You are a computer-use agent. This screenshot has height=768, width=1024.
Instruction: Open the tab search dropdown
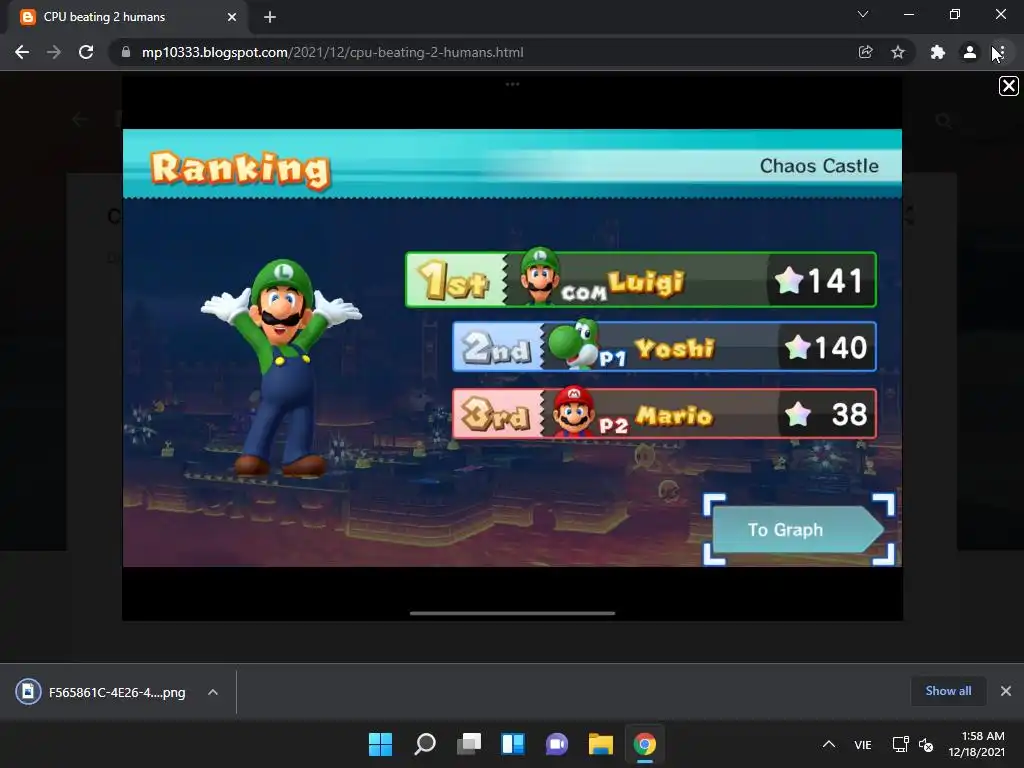(863, 14)
